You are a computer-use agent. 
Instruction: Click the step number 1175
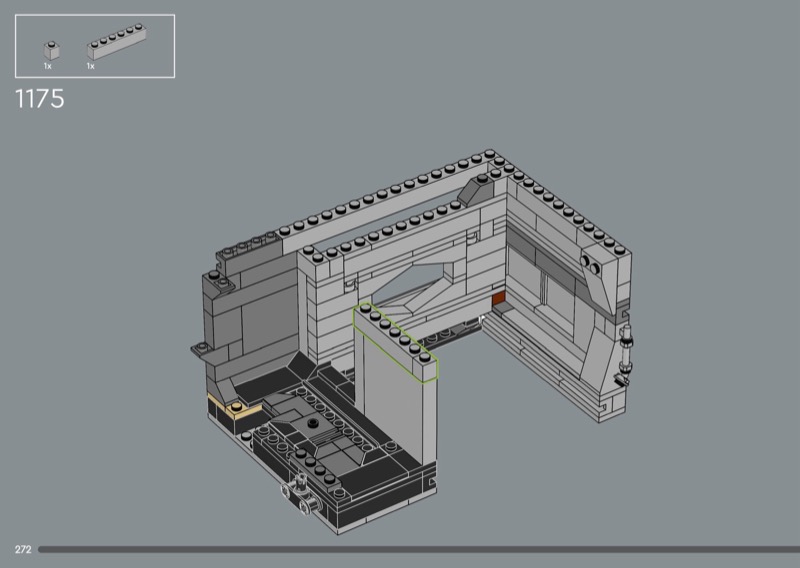click(40, 99)
